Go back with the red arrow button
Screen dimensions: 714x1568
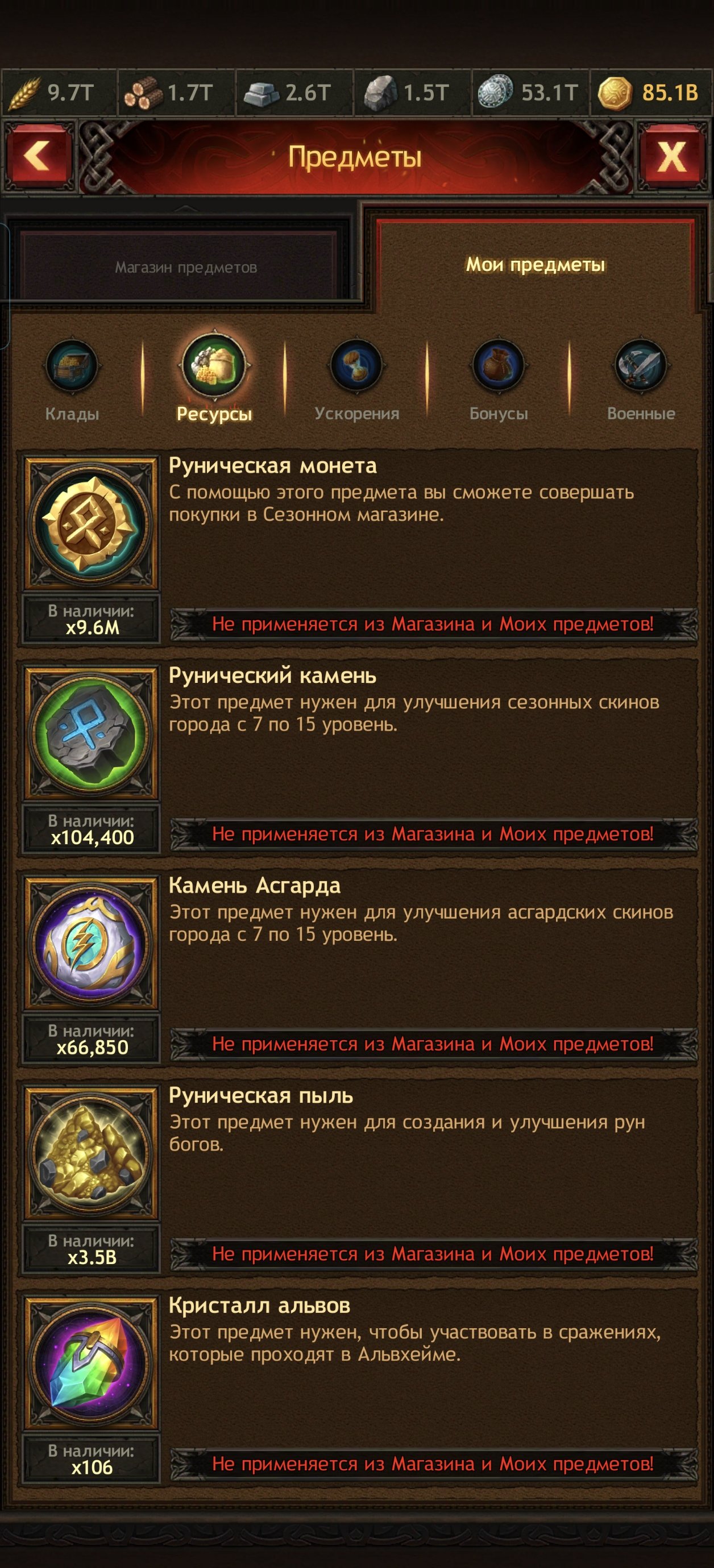coord(39,156)
